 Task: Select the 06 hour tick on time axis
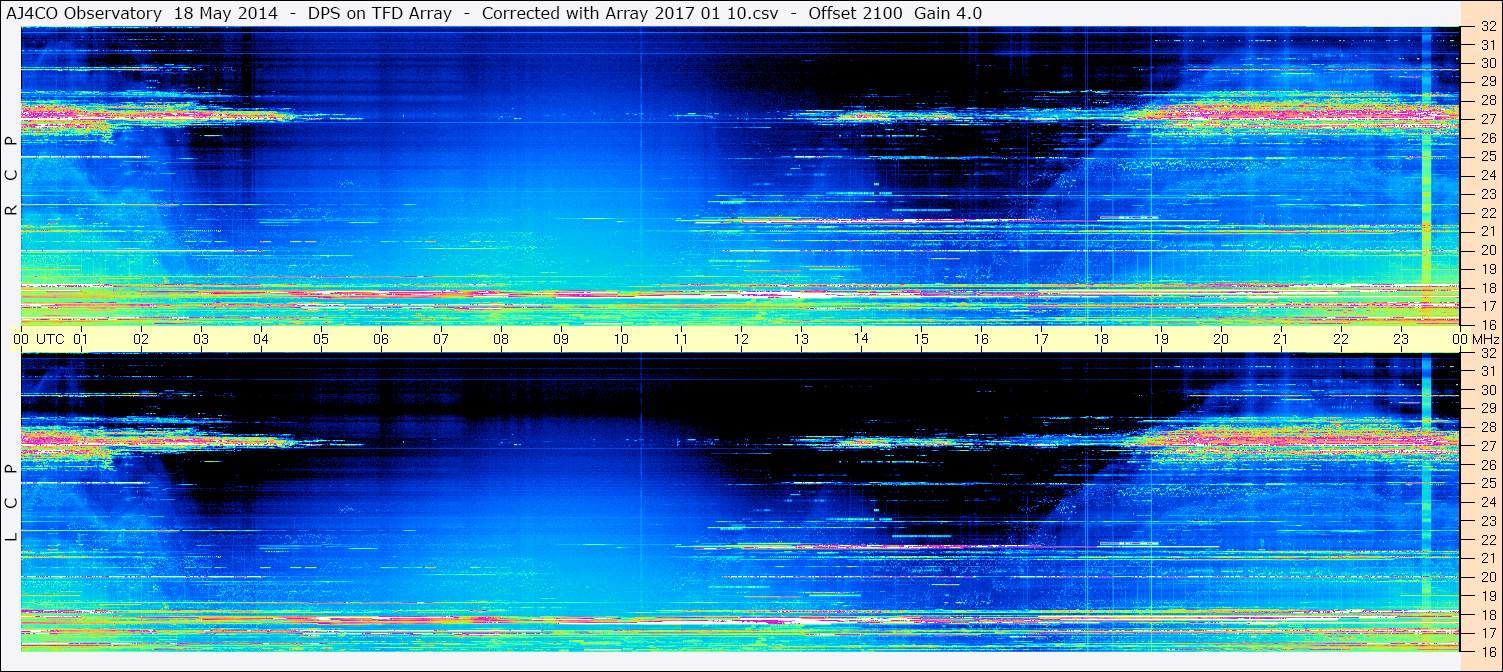coord(381,339)
